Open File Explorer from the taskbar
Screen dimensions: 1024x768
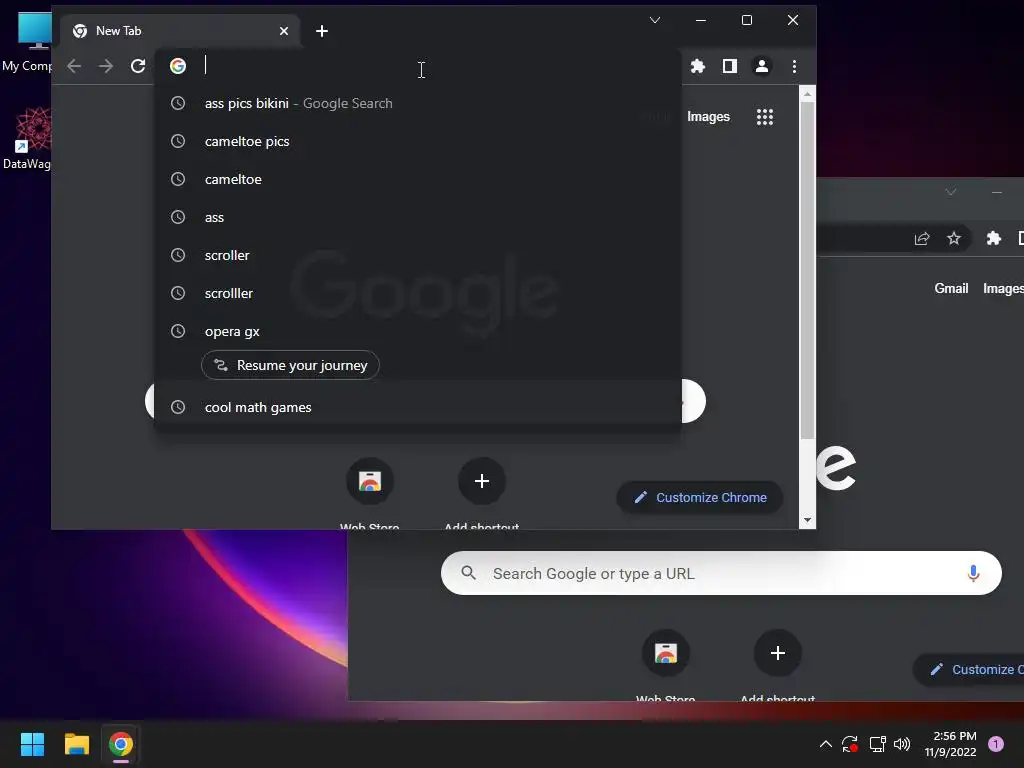point(76,744)
